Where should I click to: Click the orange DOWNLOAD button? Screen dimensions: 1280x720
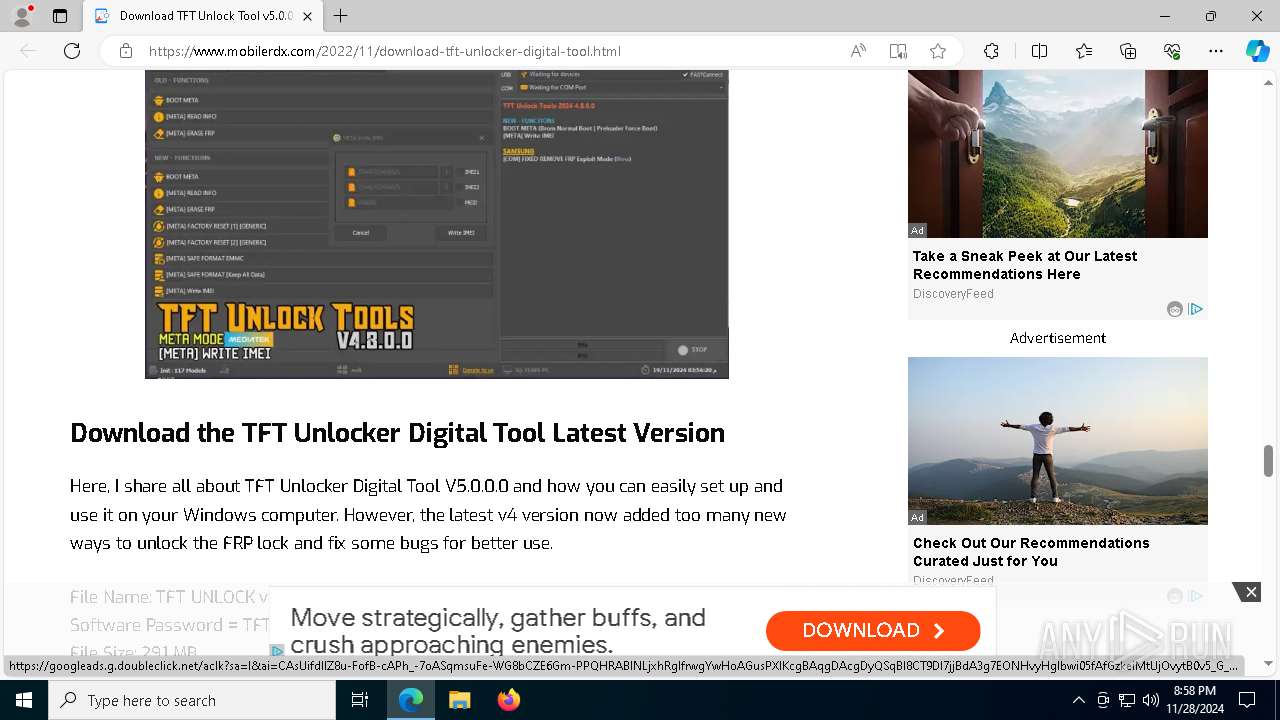click(873, 630)
